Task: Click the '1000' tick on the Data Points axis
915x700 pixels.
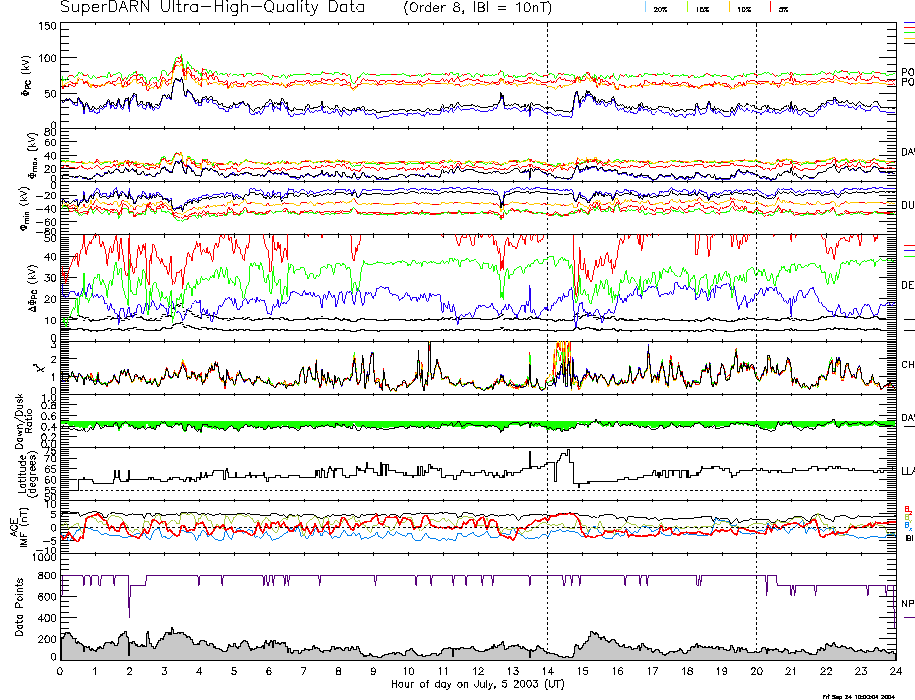Action: [44, 557]
